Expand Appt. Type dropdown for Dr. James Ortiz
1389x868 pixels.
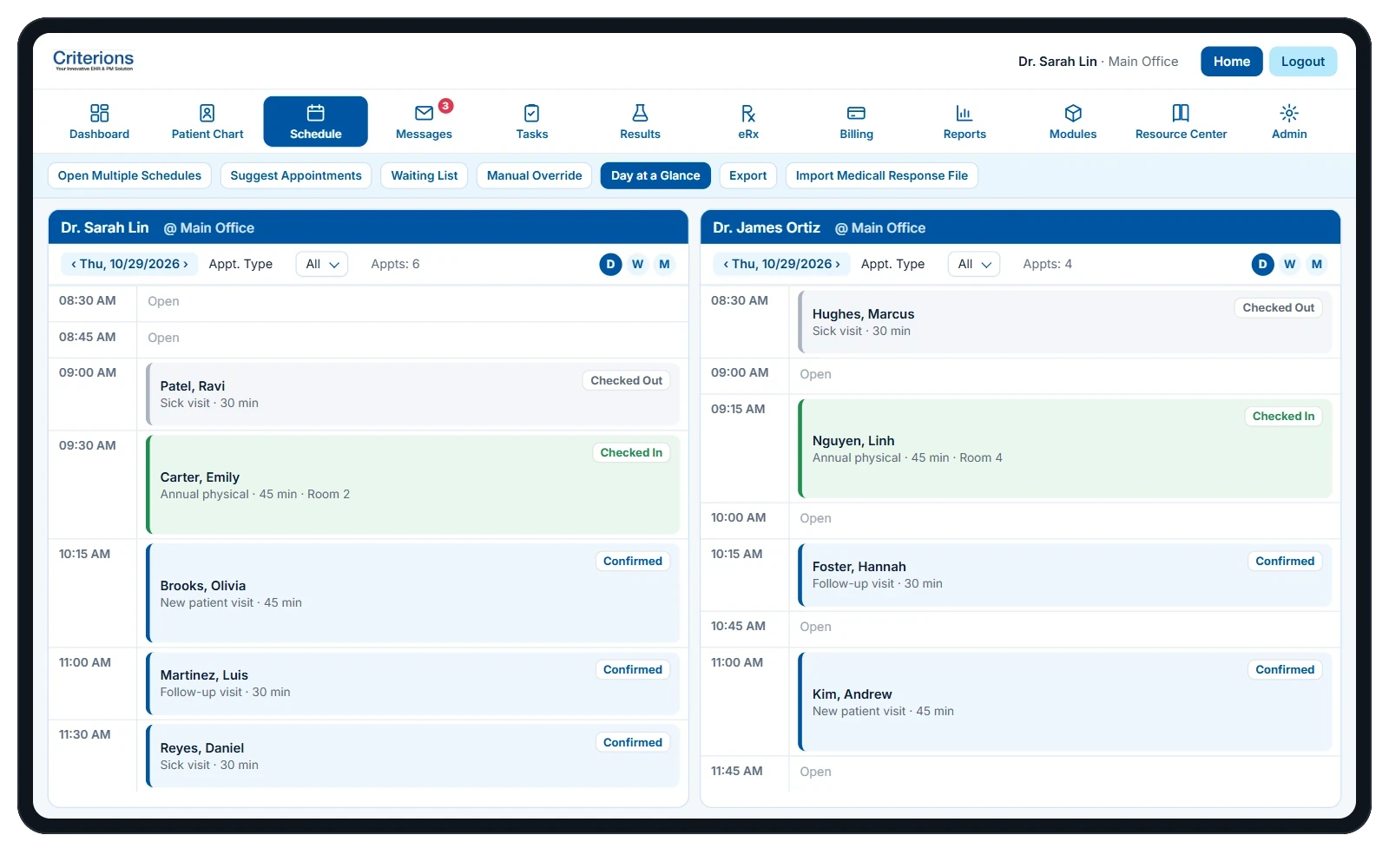(974, 265)
